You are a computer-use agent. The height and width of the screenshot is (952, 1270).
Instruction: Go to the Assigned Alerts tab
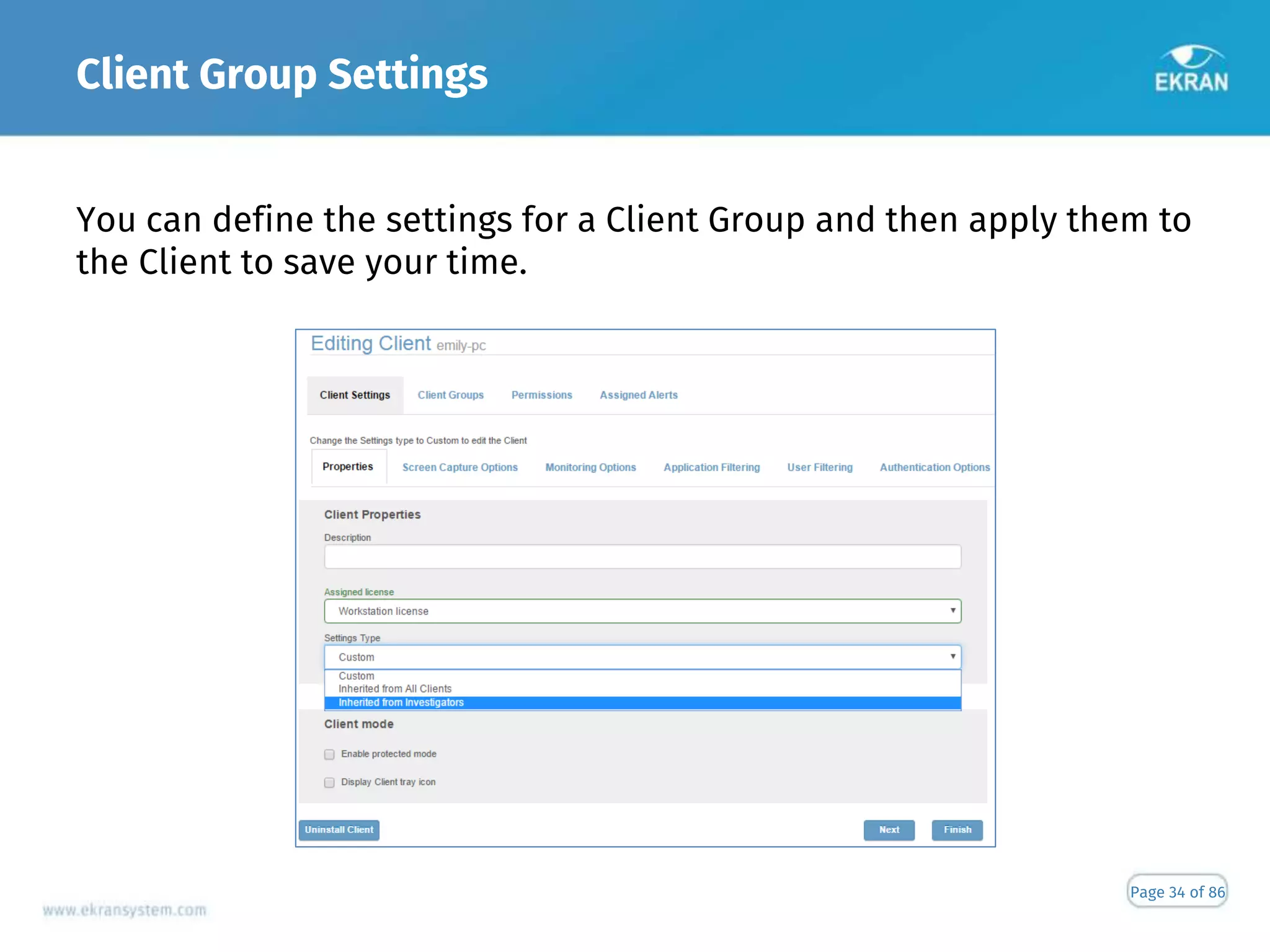639,395
